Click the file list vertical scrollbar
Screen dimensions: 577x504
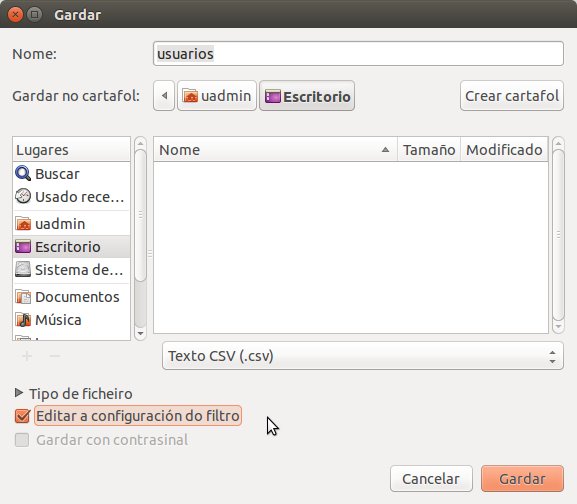coord(558,234)
